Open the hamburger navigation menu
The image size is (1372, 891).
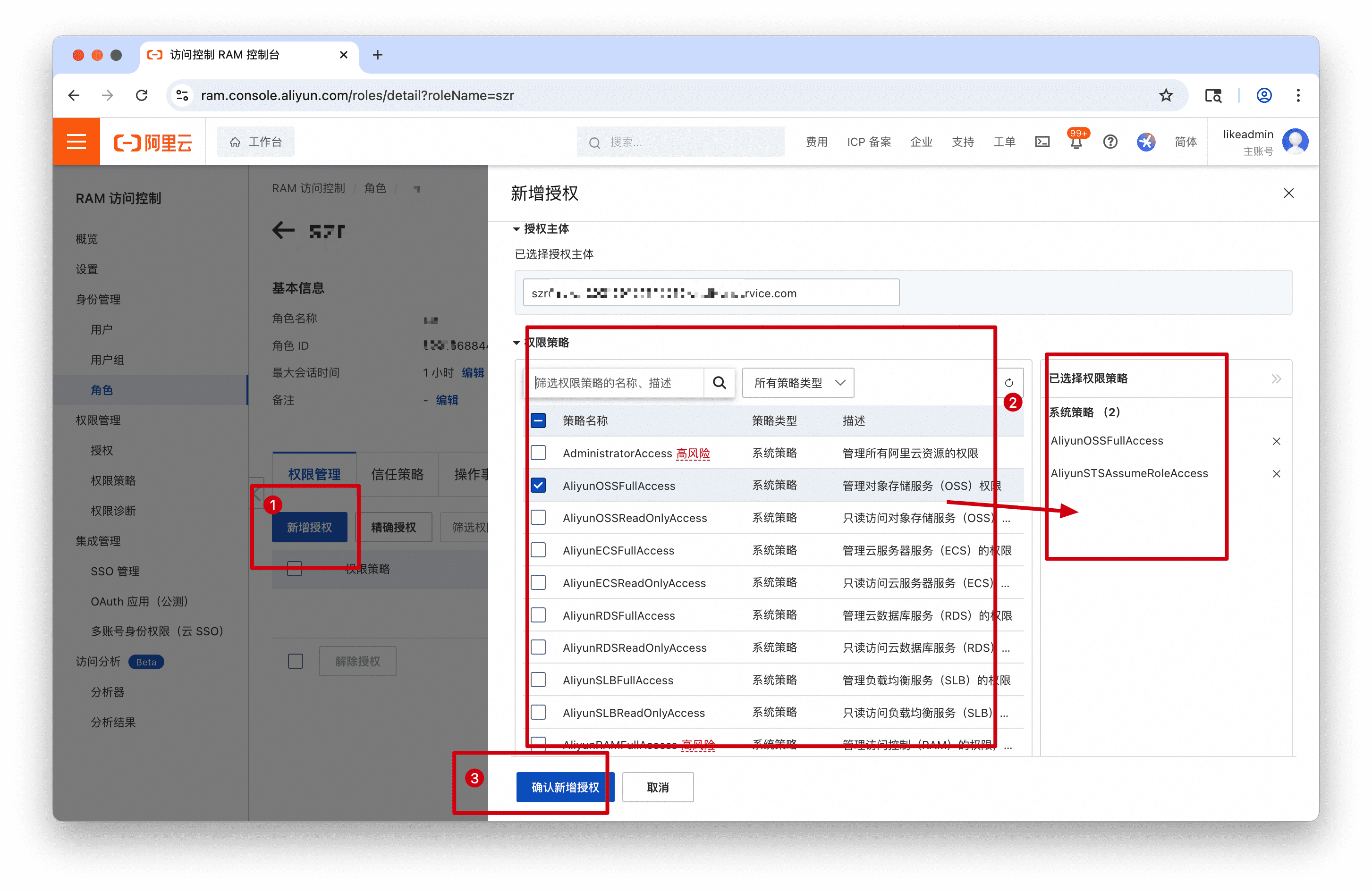[76, 142]
